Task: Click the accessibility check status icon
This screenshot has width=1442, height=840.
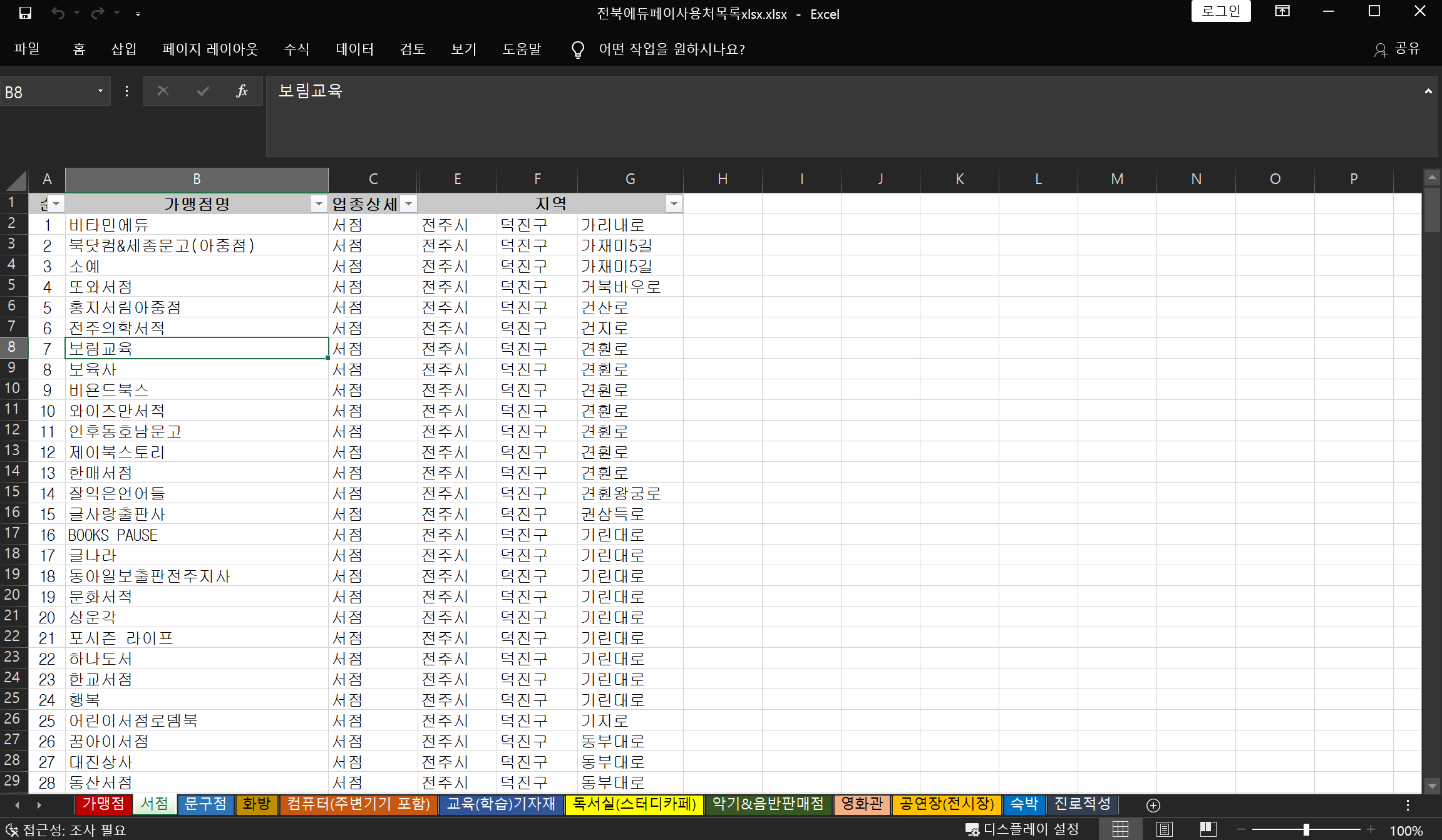Action: 11,830
